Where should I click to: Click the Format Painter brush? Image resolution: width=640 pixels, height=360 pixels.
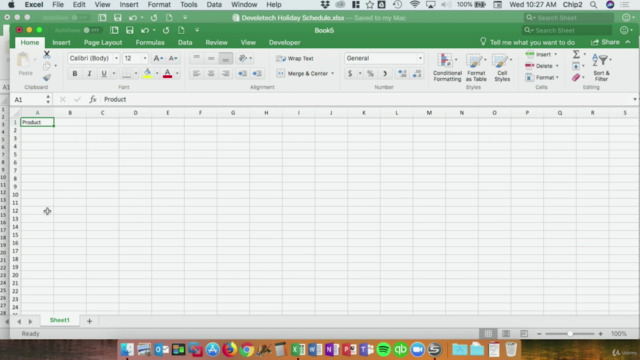pos(47,77)
